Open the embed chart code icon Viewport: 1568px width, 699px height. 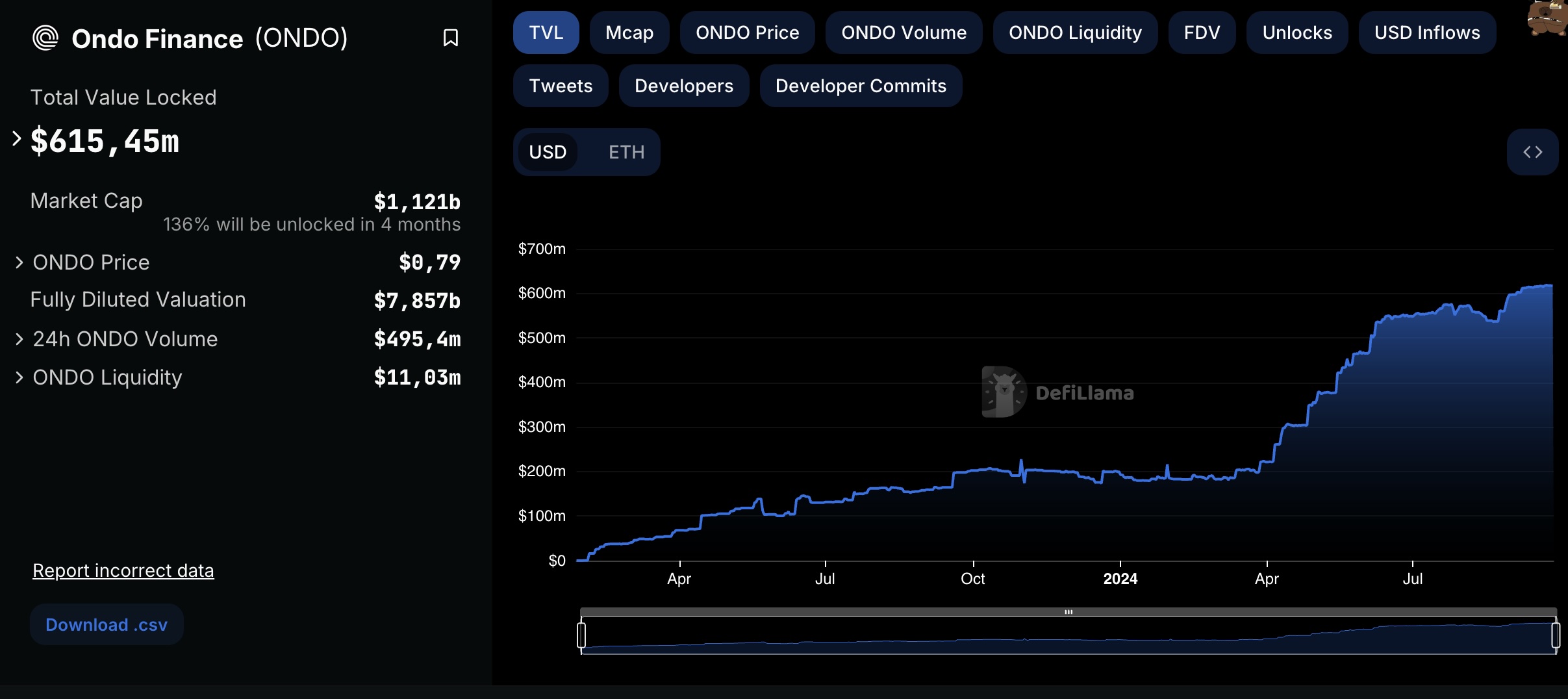click(1532, 152)
